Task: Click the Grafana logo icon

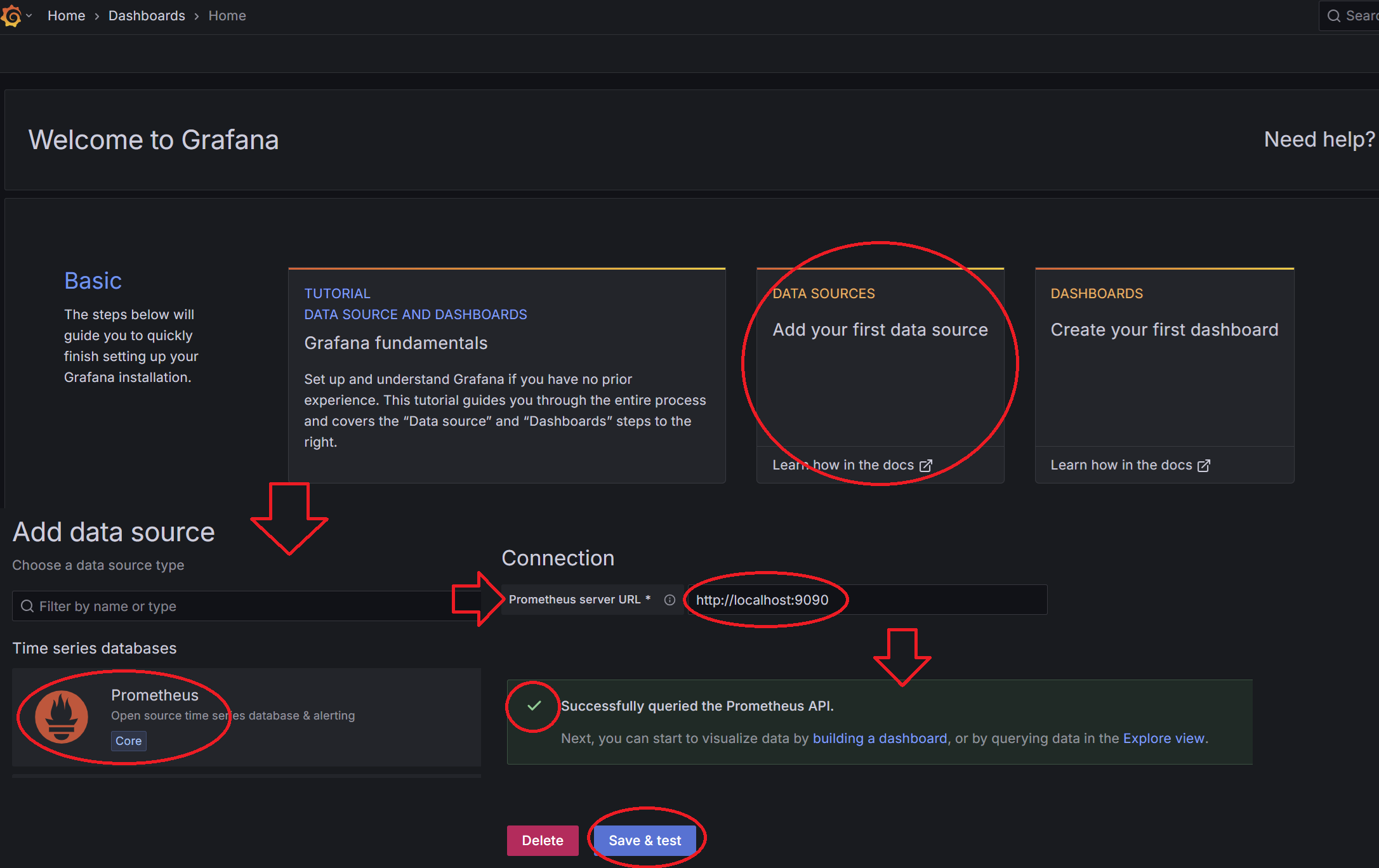Action: click(11, 15)
